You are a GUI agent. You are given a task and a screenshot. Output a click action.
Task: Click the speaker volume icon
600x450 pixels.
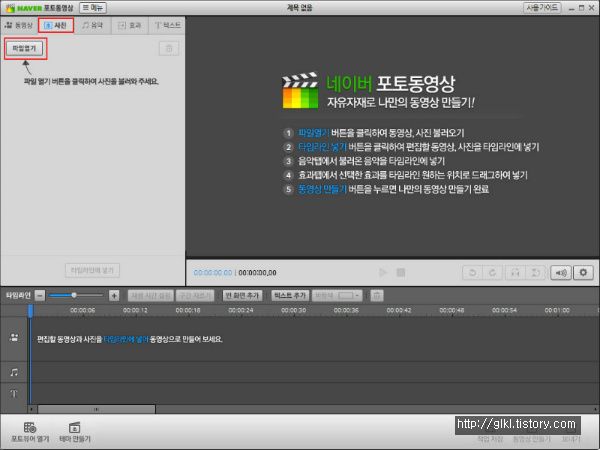coord(561,273)
